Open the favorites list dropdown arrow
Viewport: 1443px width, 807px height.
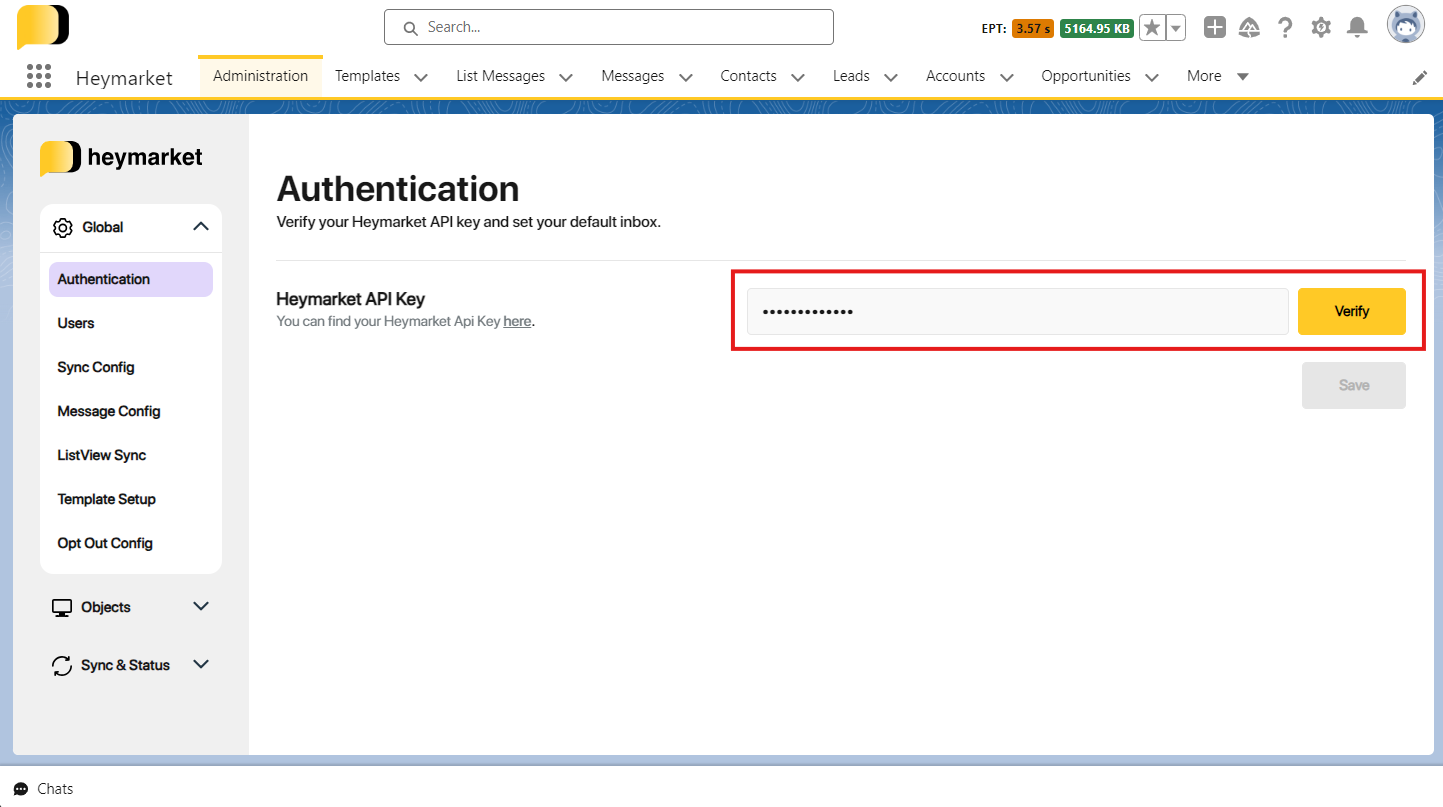[1176, 28]
